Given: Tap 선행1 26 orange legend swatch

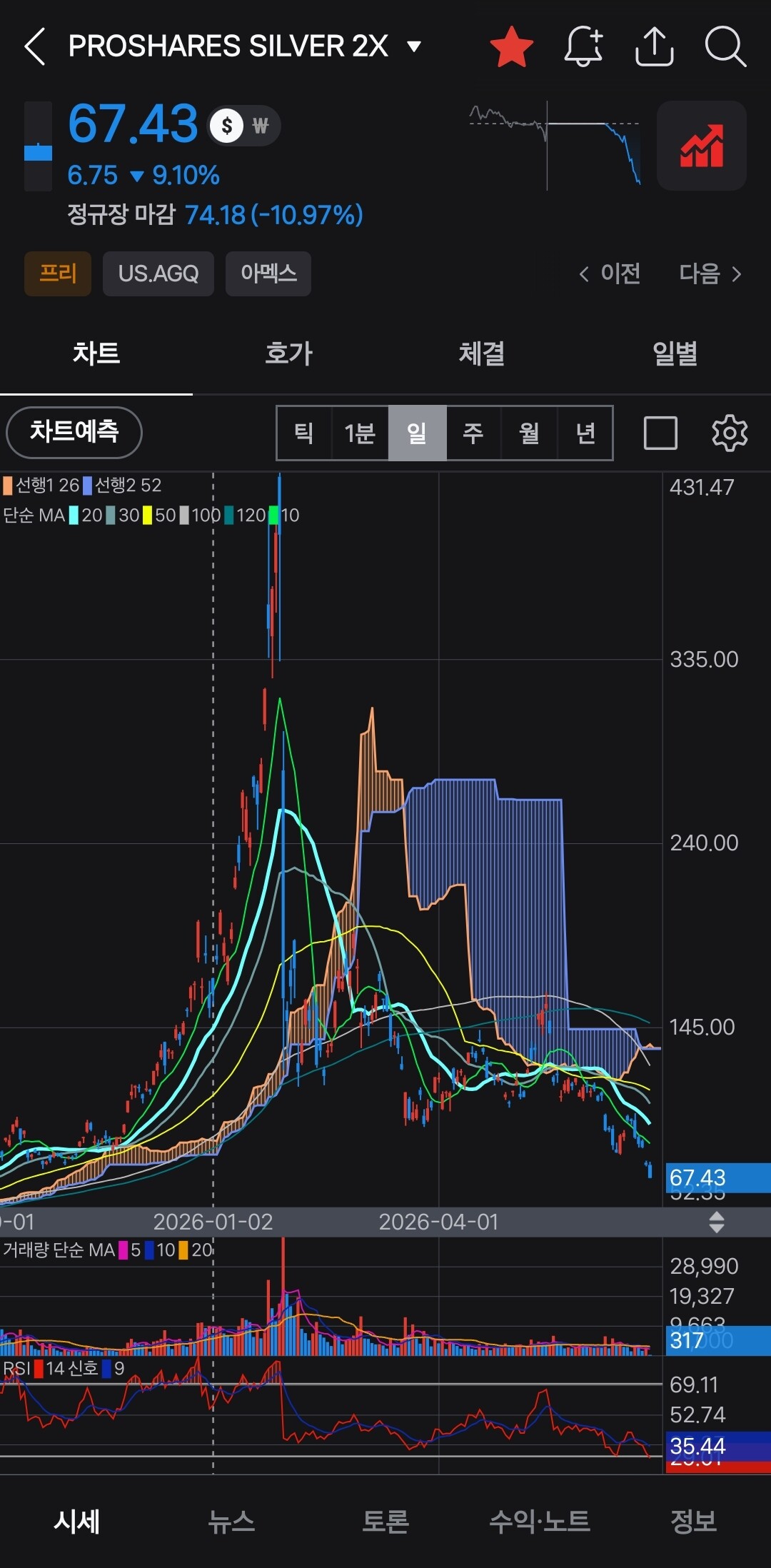Looking at the screenshot, I should [x=7, y=486].
